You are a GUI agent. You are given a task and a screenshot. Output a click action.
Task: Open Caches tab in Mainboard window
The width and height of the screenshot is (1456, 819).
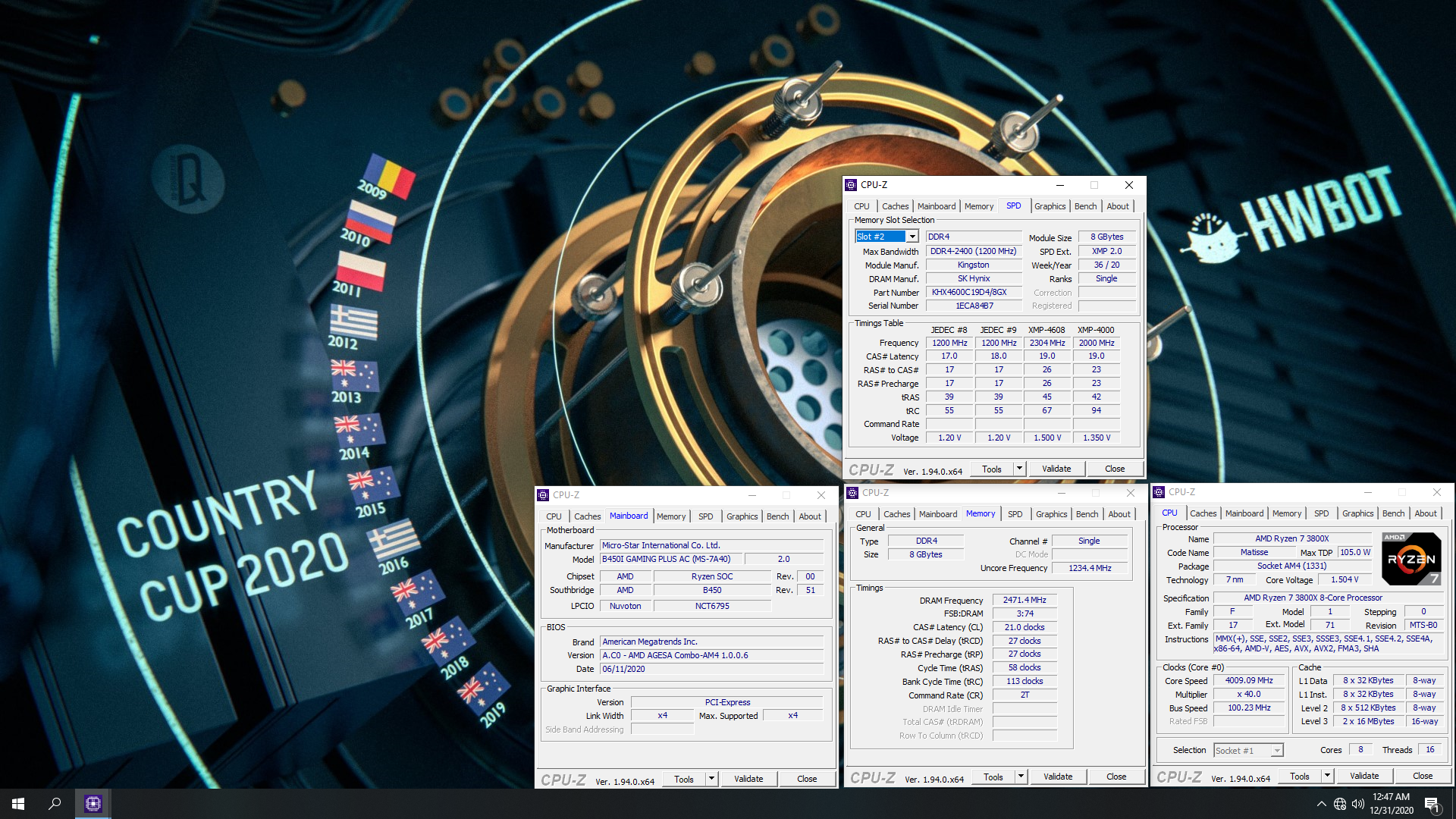(587, 516)
